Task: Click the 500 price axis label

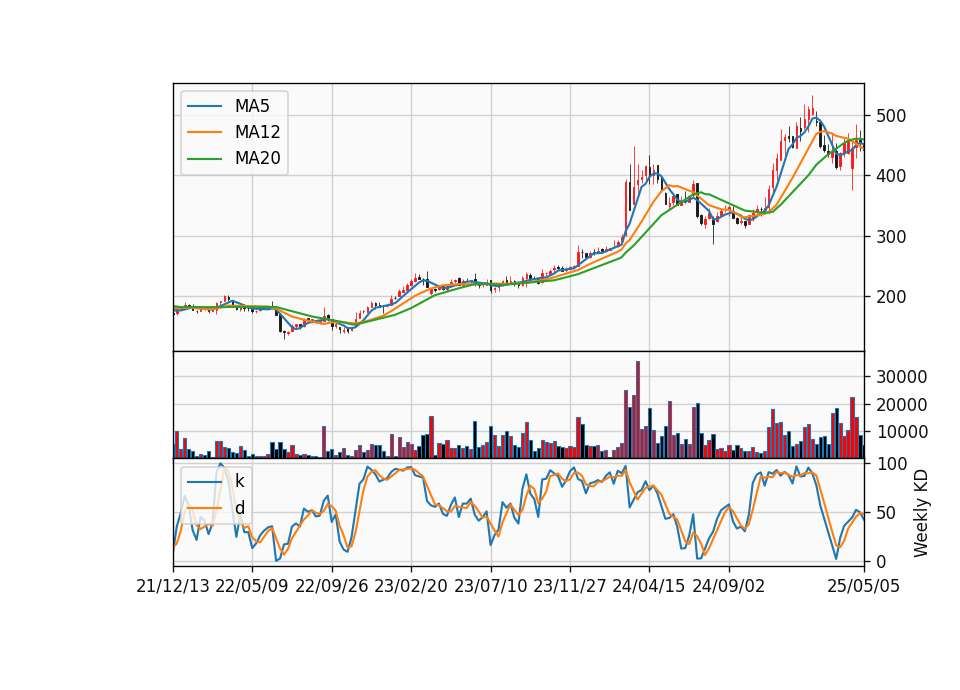Action: pyautogui.click(x=891, y=116)
